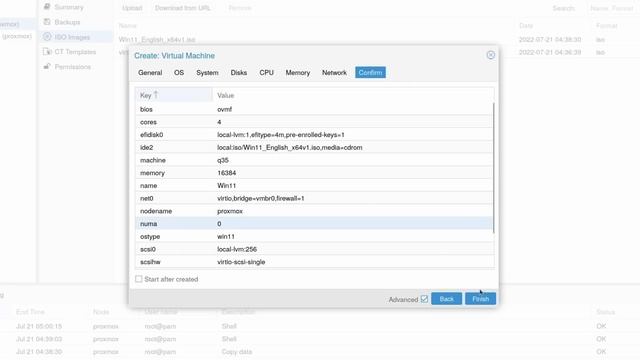Viewport: 640px width, 360px height.
Task: Select the bios row
Action: (313, 109)
